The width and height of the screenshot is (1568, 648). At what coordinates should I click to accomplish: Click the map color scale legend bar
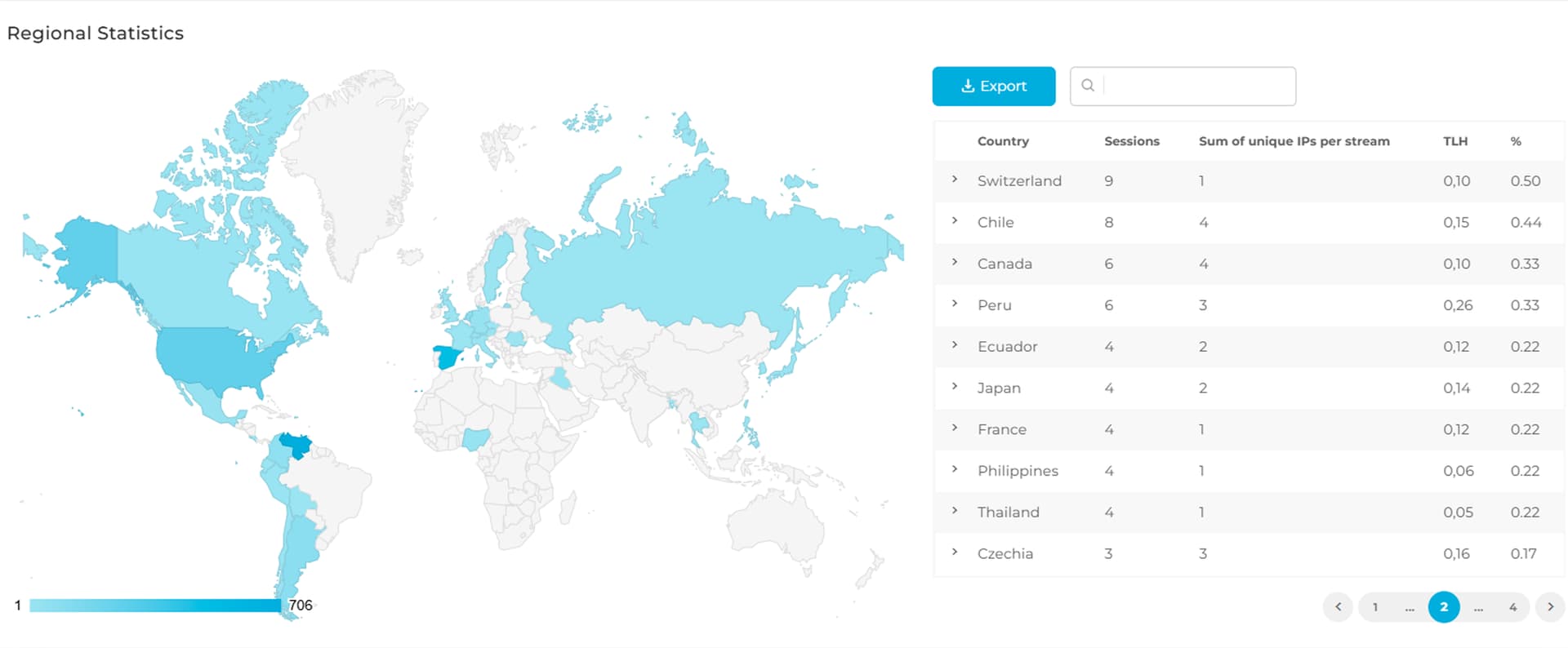click(x=155, y=606)
